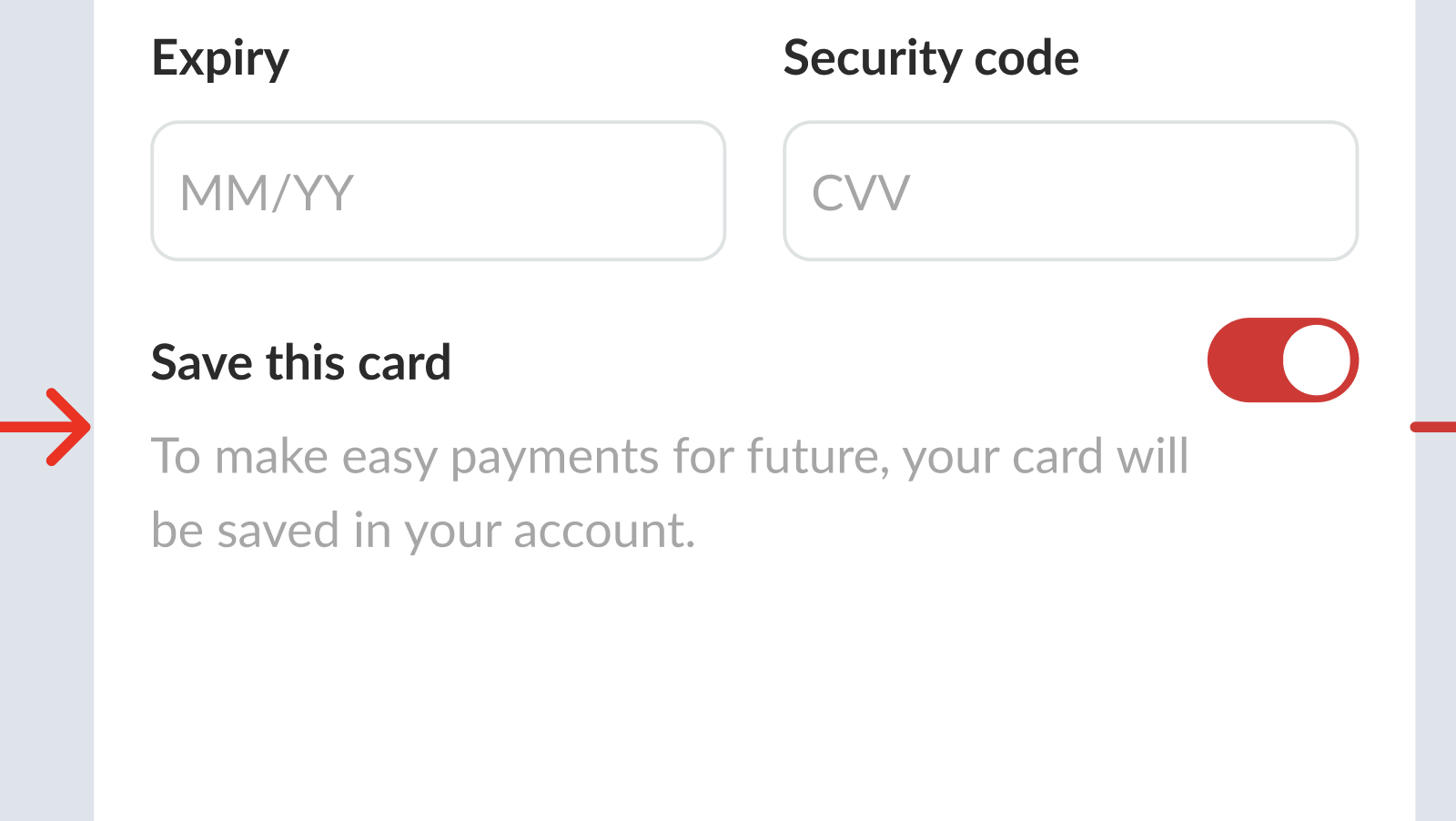This screenshot has height=821, width=1456.
Task: Focus the Expiry input field
Action: point(438,191)
